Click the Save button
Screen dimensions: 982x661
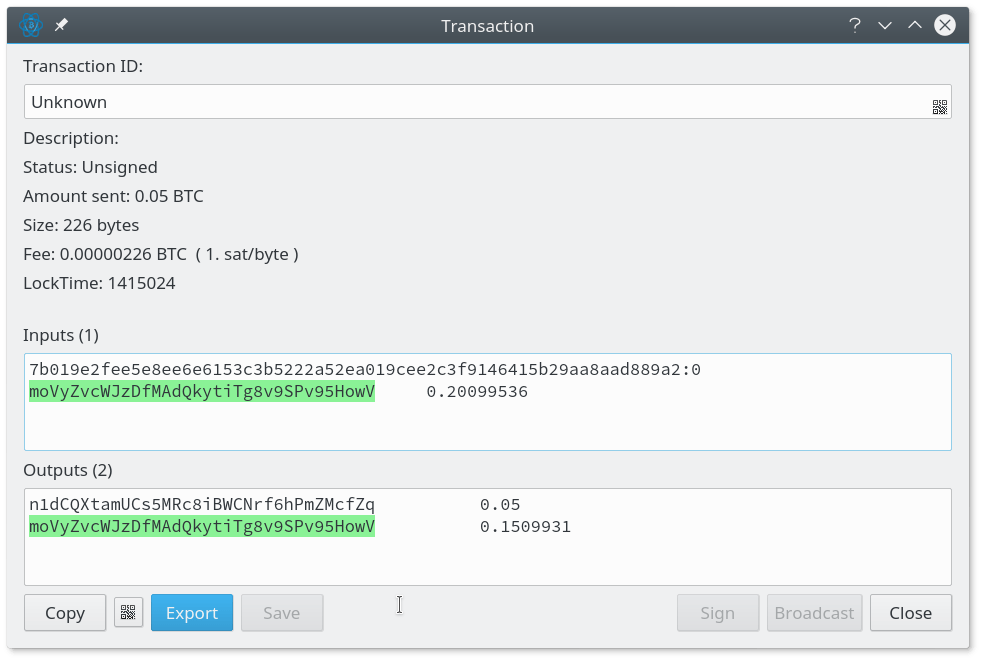(281, 613)
